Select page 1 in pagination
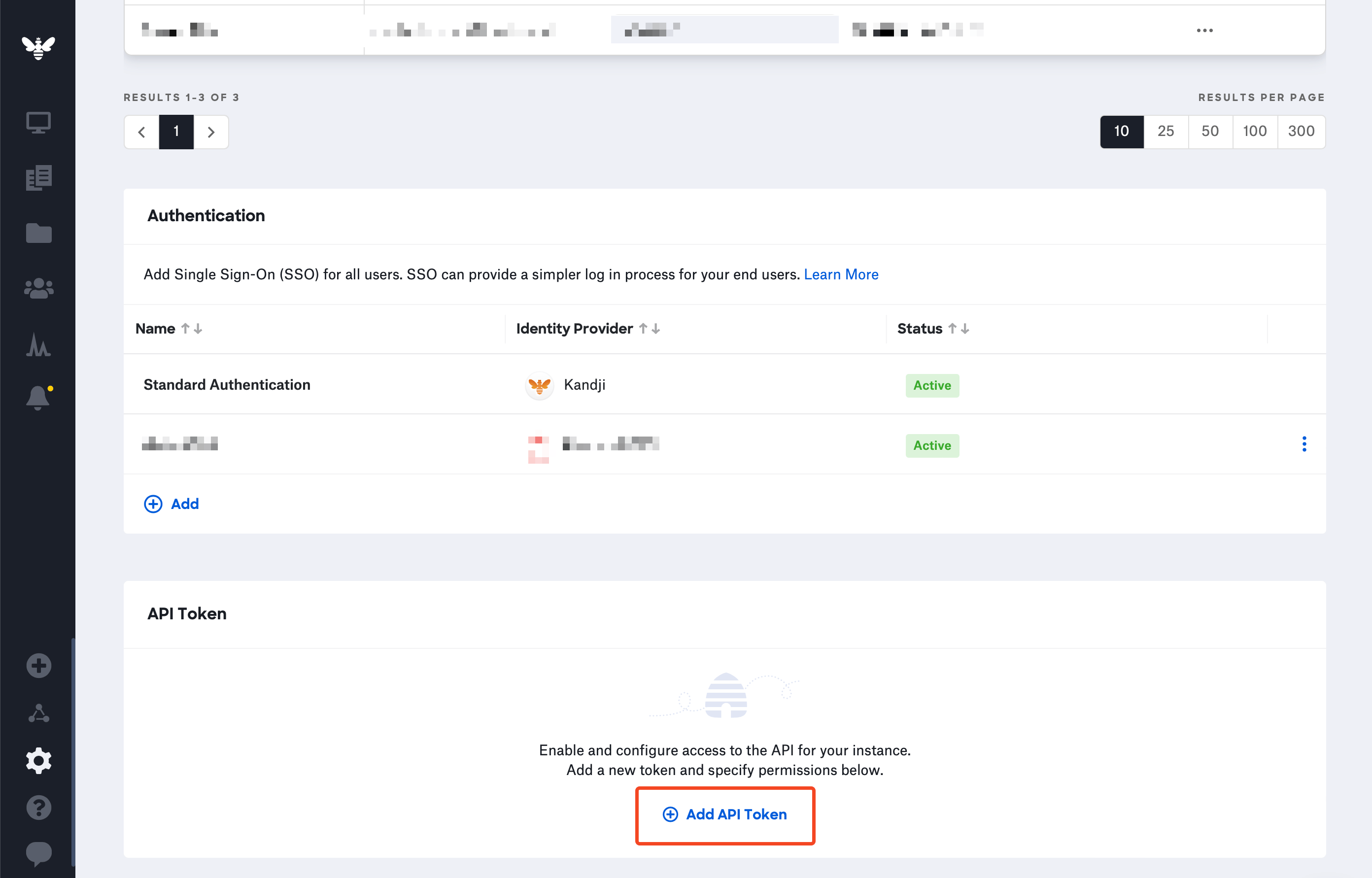 (176, 132)
